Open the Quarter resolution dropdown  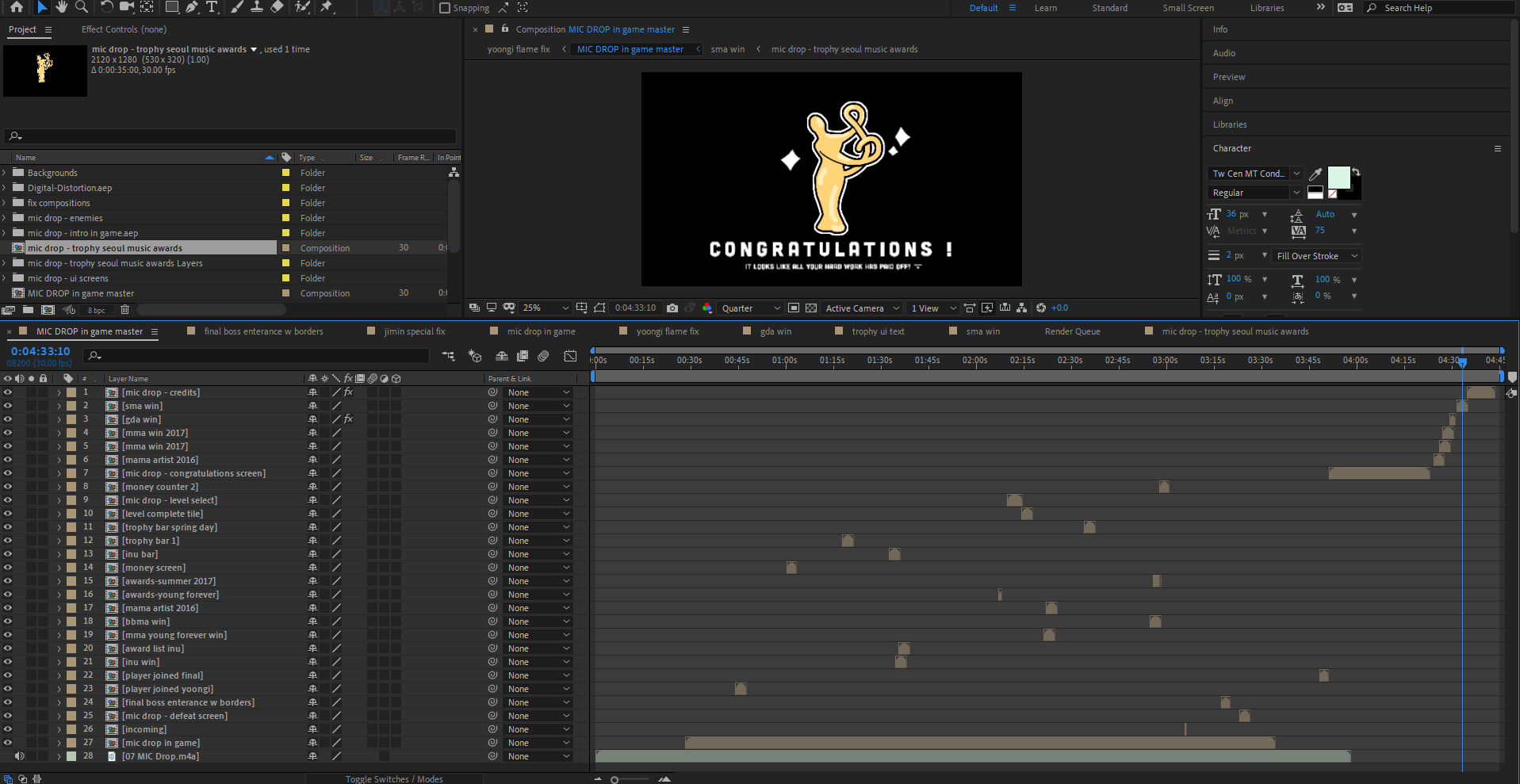pos(751,308)
